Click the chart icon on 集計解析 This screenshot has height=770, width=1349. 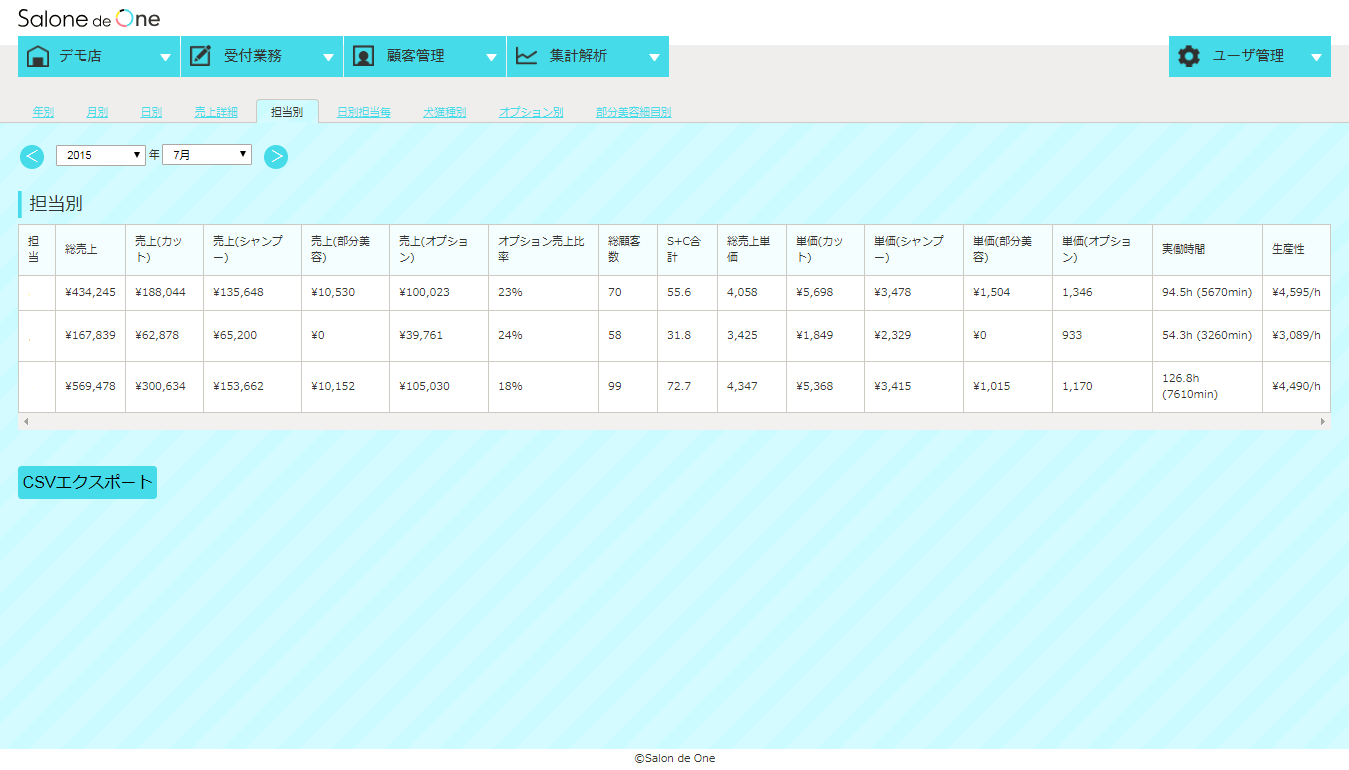click(526, 56)
